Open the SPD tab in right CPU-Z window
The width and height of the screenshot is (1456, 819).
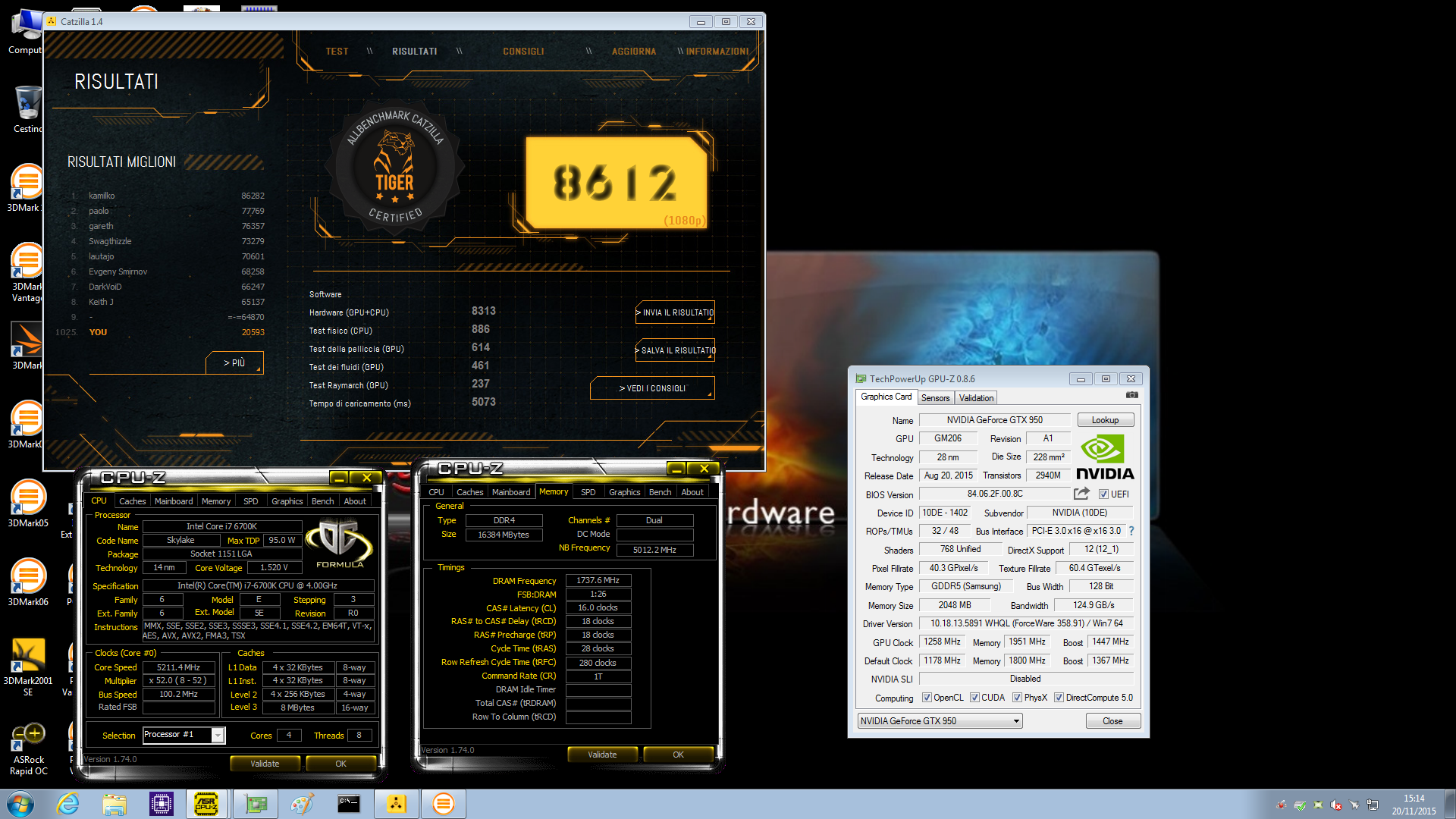(x=588, y=492)
